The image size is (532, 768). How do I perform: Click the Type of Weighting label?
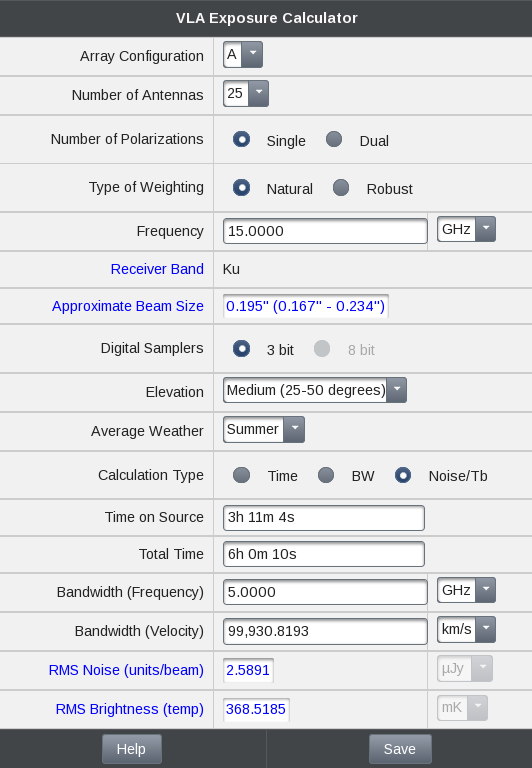click(146, 187)
